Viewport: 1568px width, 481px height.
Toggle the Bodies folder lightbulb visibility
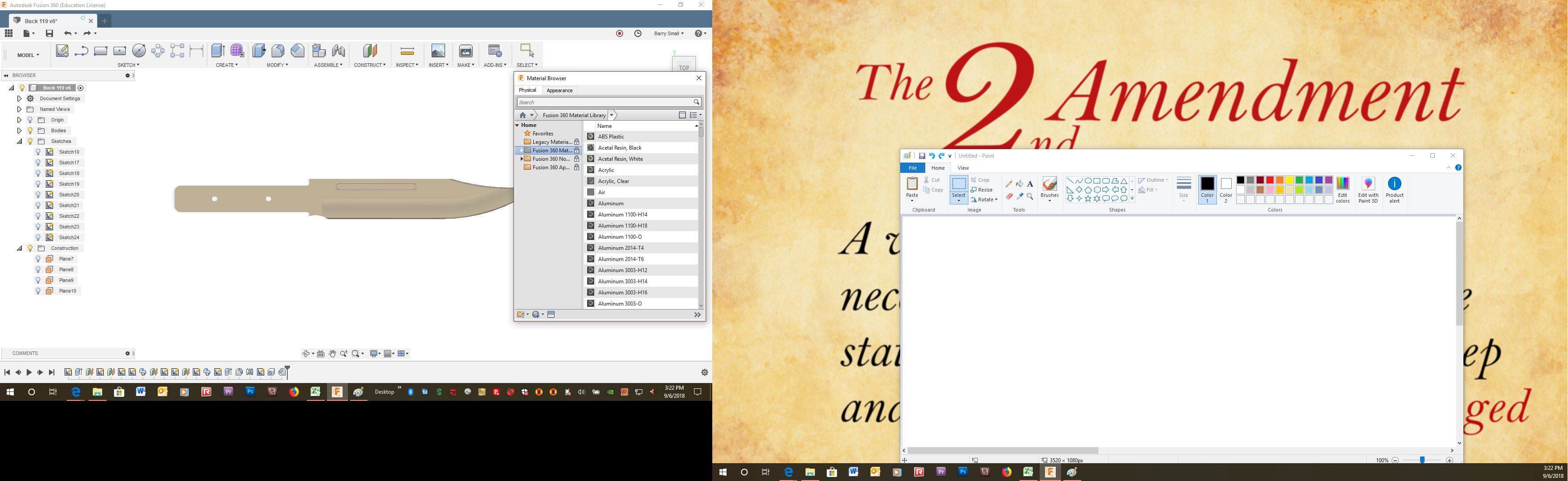(30, 131)
